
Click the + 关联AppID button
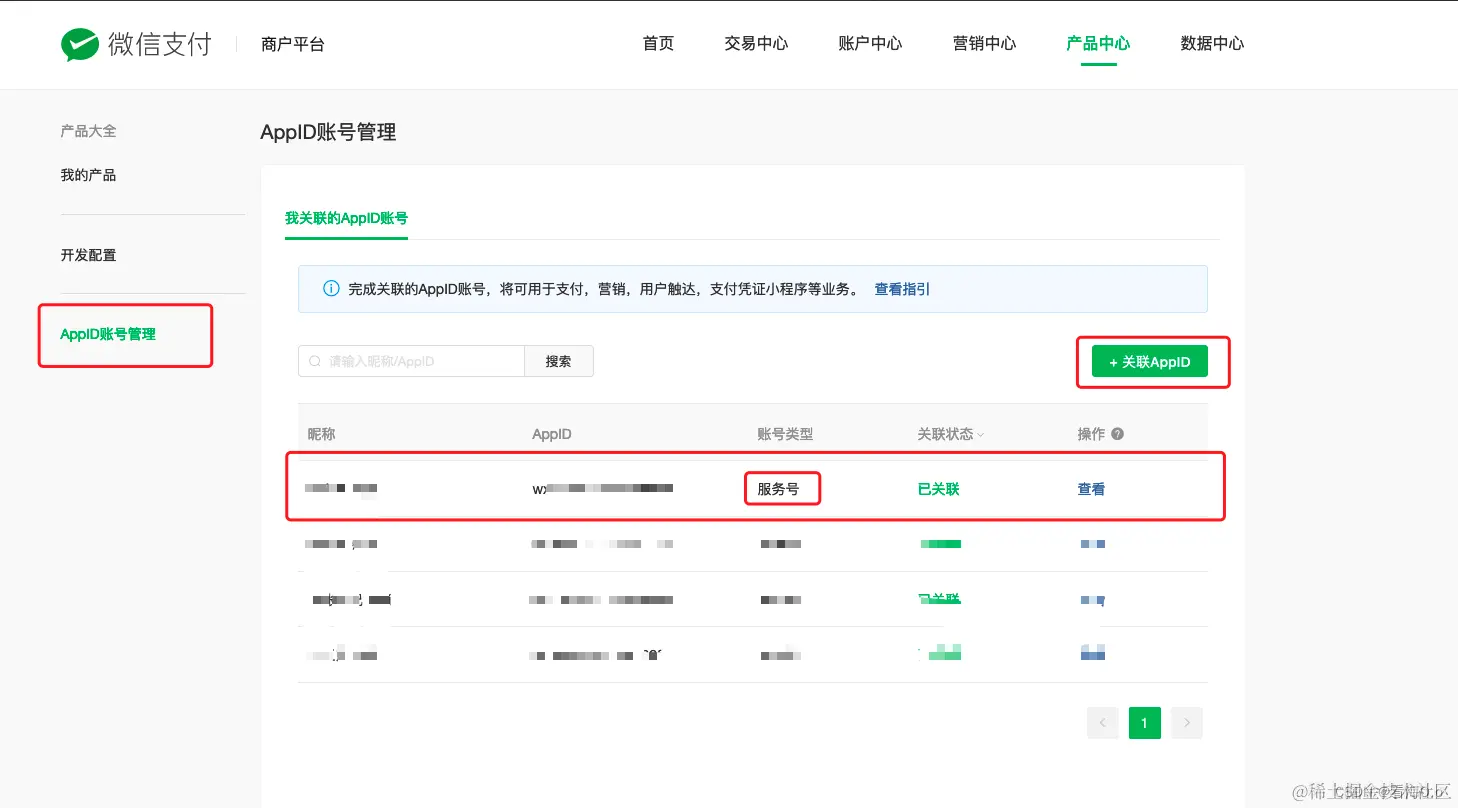(x=1150, y=362)
